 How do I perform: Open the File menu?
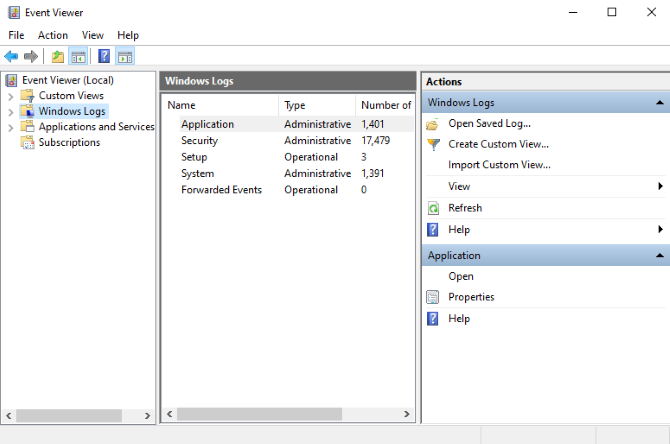point(16,35)
